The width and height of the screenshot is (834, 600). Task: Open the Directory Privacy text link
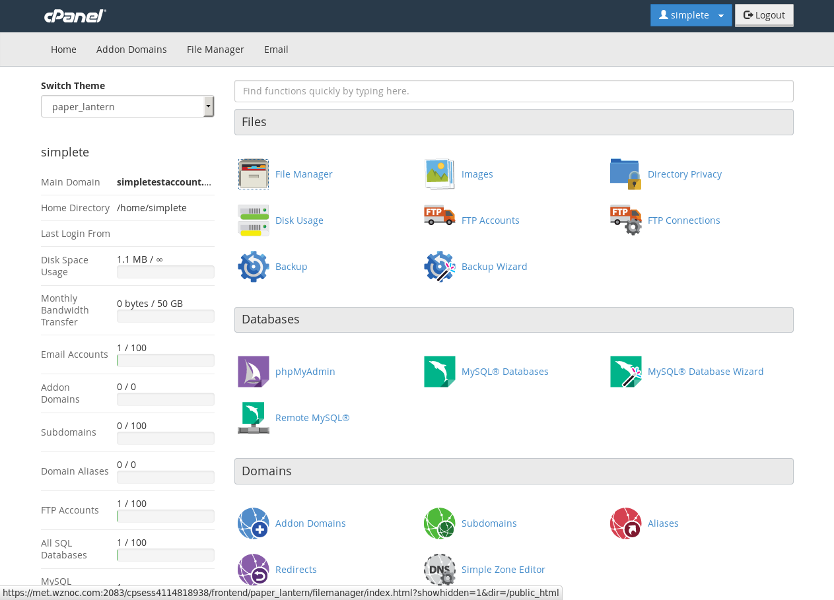(685, 174)
